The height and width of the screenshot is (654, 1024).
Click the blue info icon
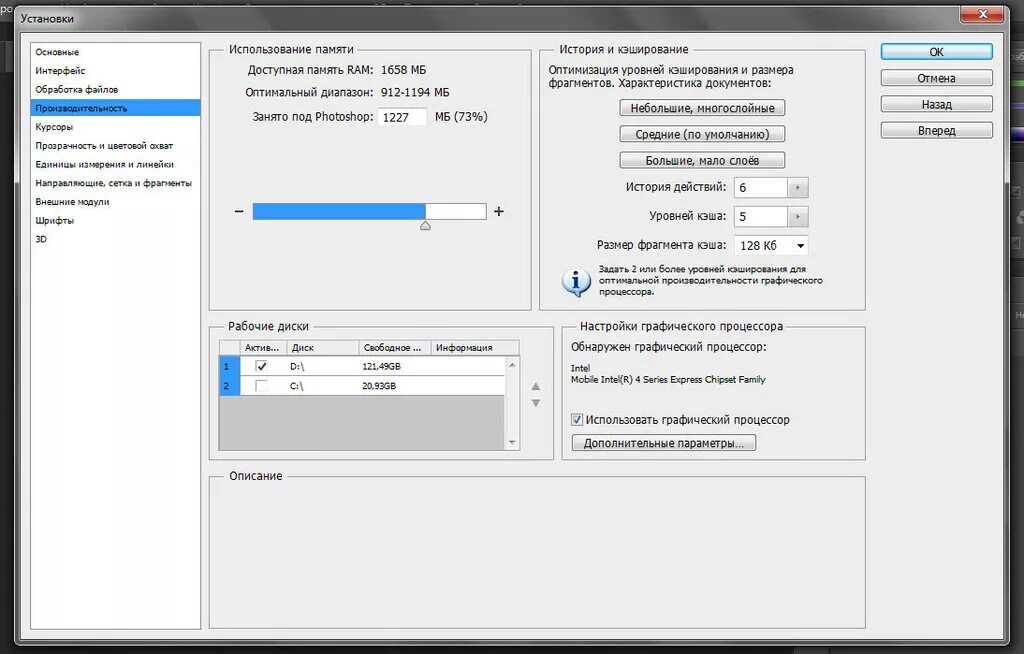coord(576,282)
